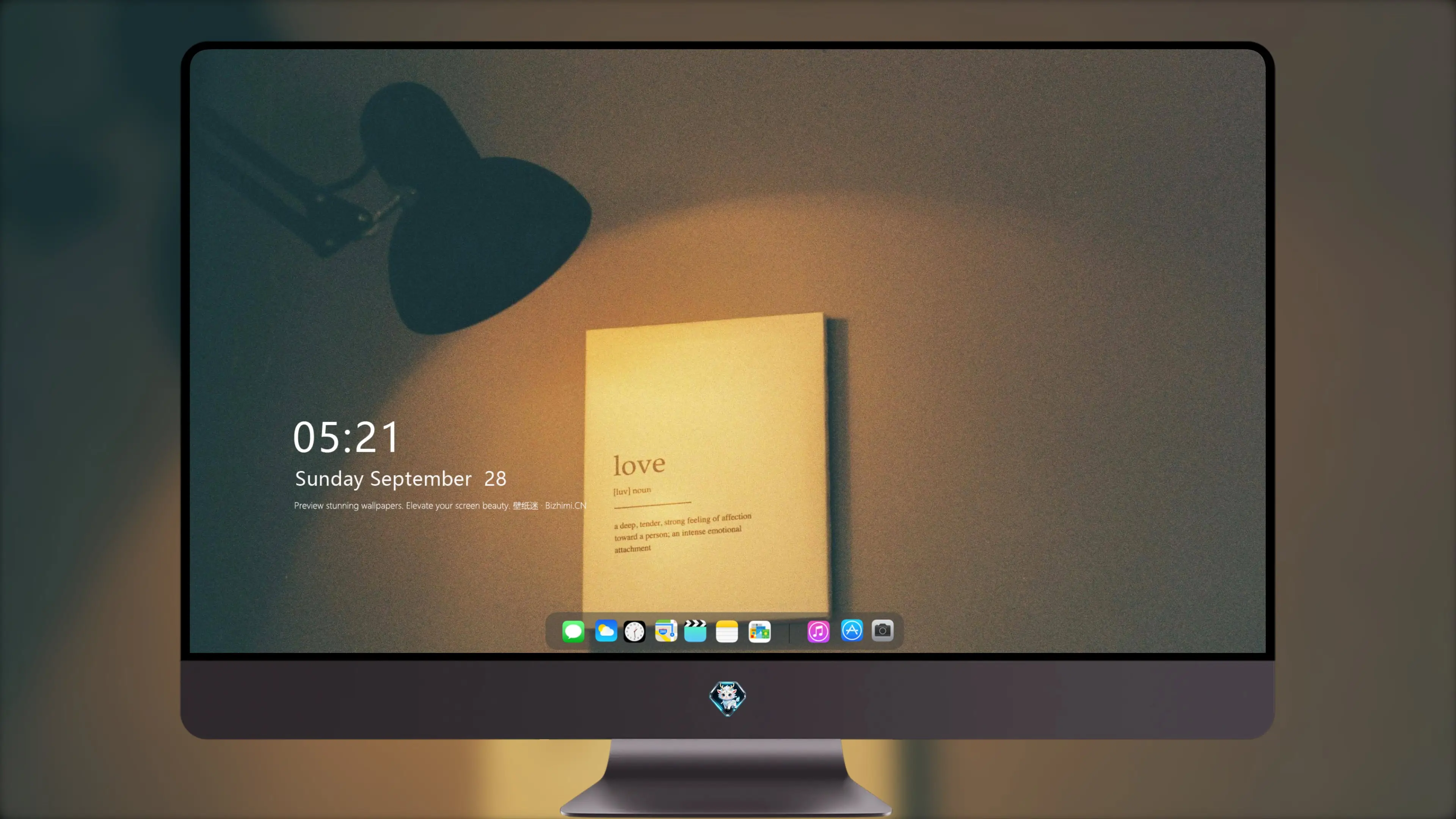Open the Notes app in the dock
This screenshot has width=1456, height=819.
coord(727,631)
